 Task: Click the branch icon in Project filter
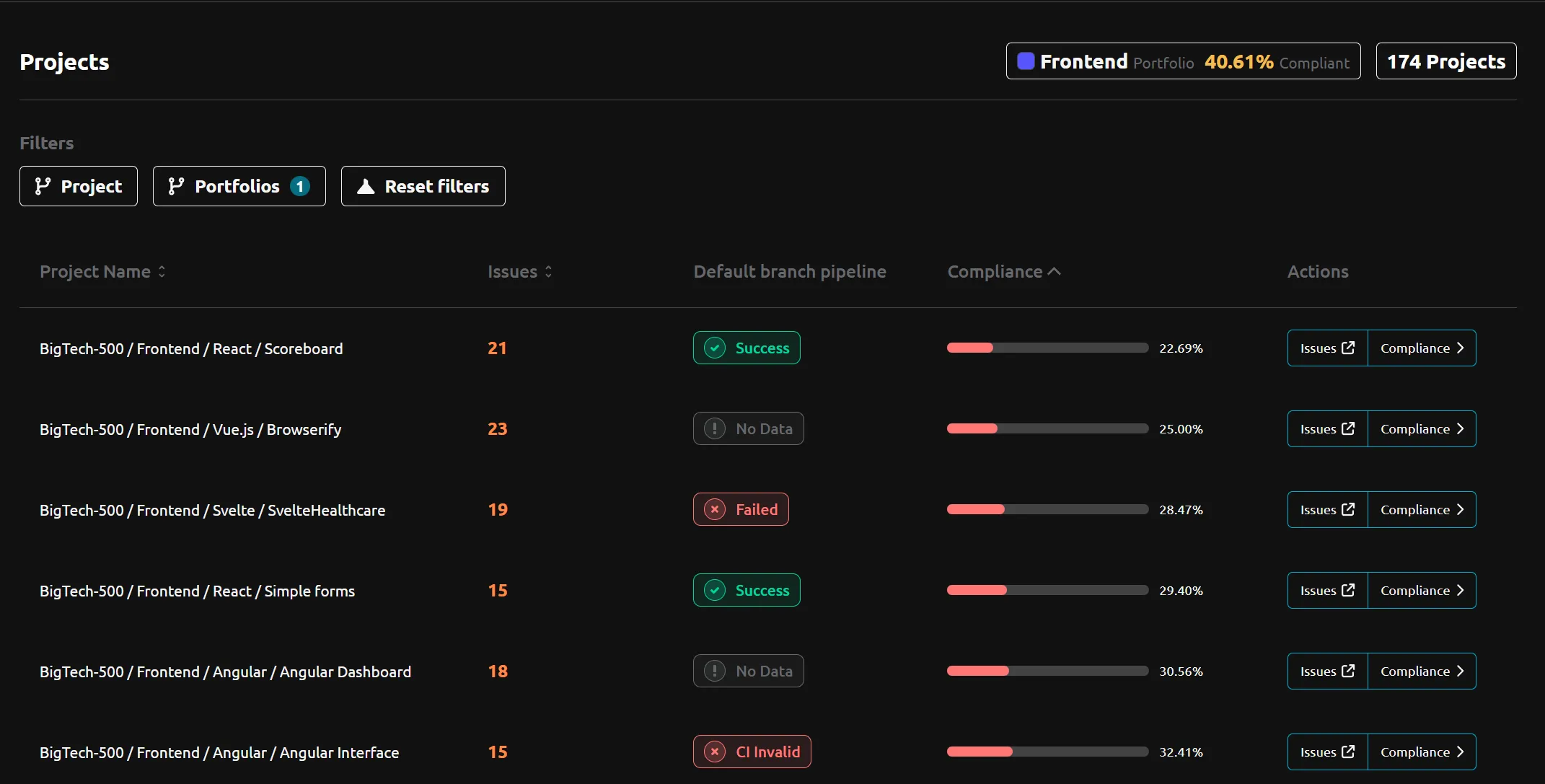click(43, 186)
